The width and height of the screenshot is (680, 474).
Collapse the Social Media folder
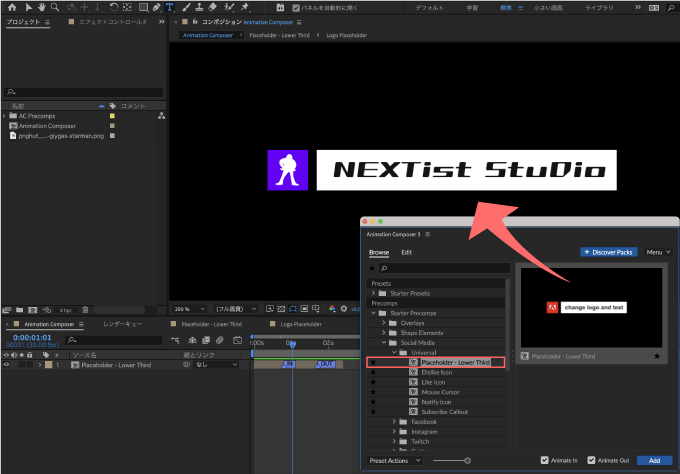[x=384, y=343]
